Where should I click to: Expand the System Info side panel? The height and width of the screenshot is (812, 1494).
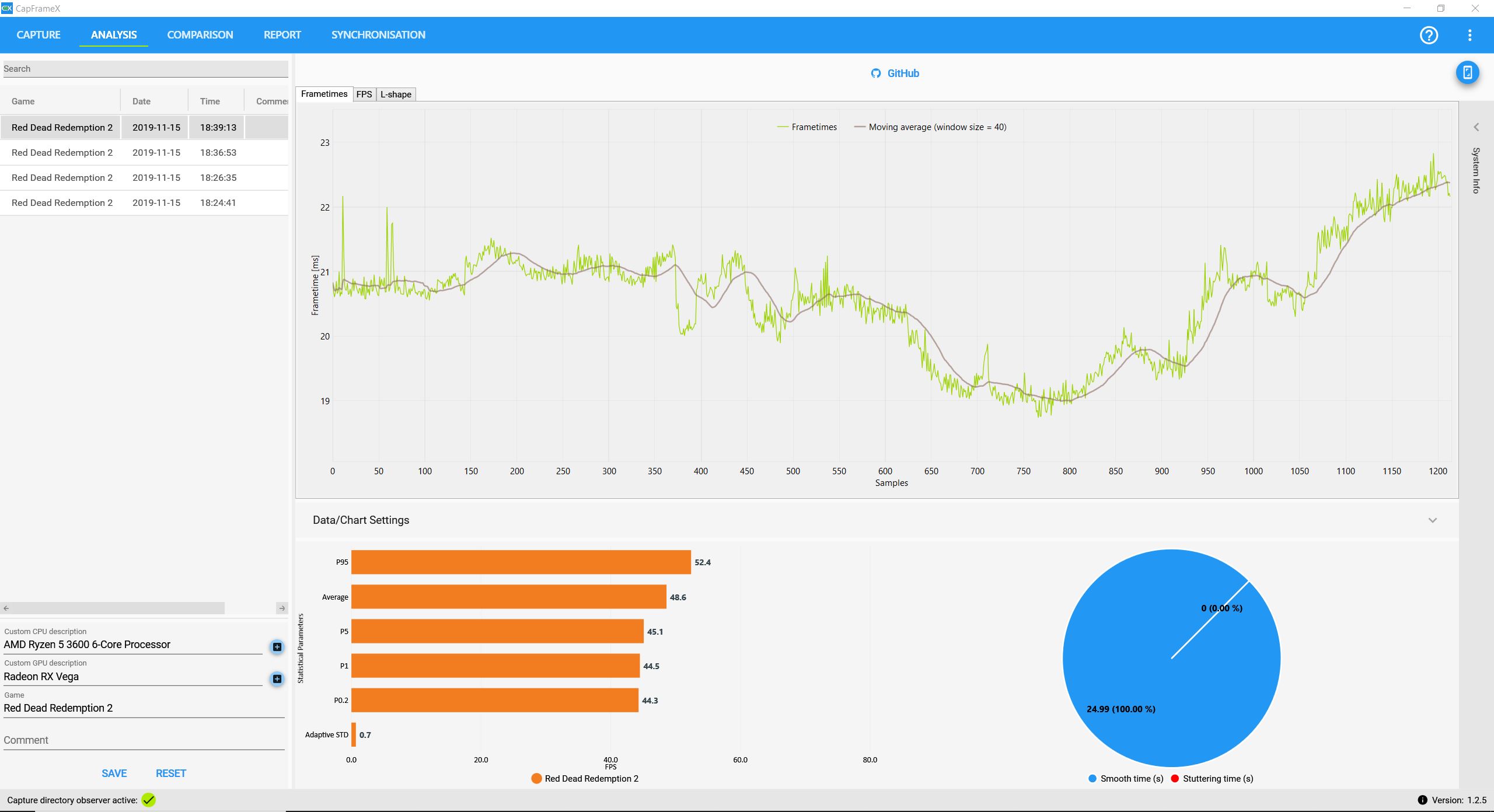point(1476,127)
